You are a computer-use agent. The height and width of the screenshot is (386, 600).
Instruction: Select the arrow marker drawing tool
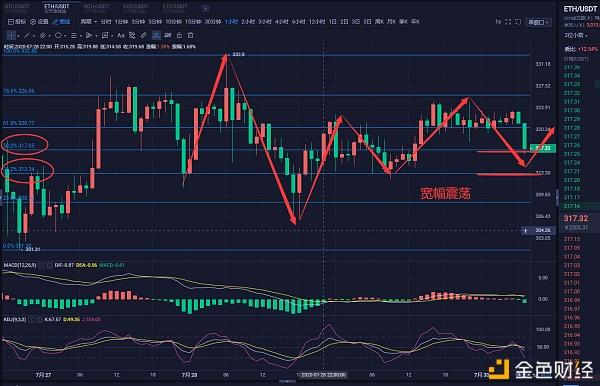click(90, 36)
